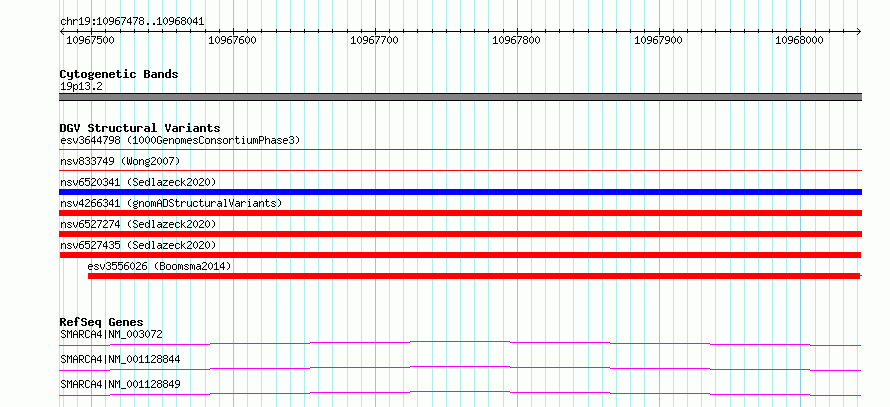The image size is (890, 407).
Task: Open variant nsv6527274 (Sedlazeck2020) label
Action: tap(138, 224)
